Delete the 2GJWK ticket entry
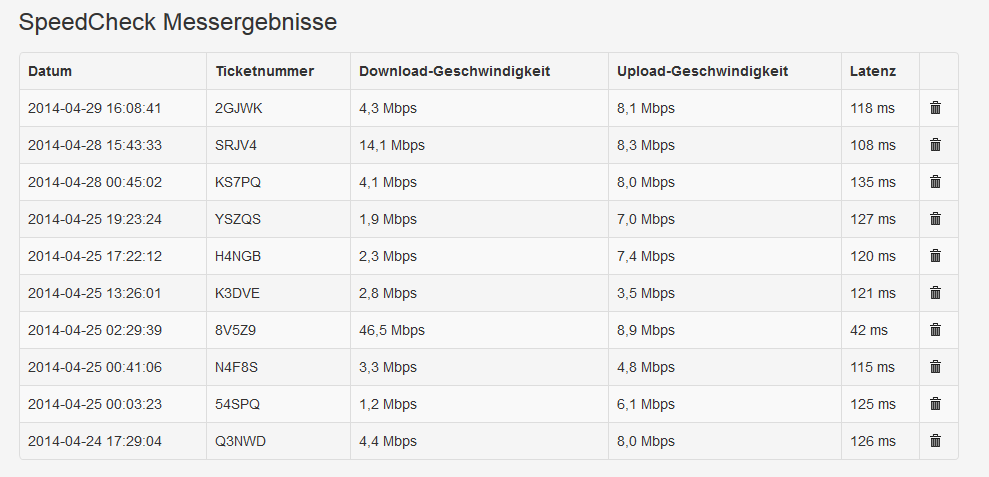 [935, 108]
